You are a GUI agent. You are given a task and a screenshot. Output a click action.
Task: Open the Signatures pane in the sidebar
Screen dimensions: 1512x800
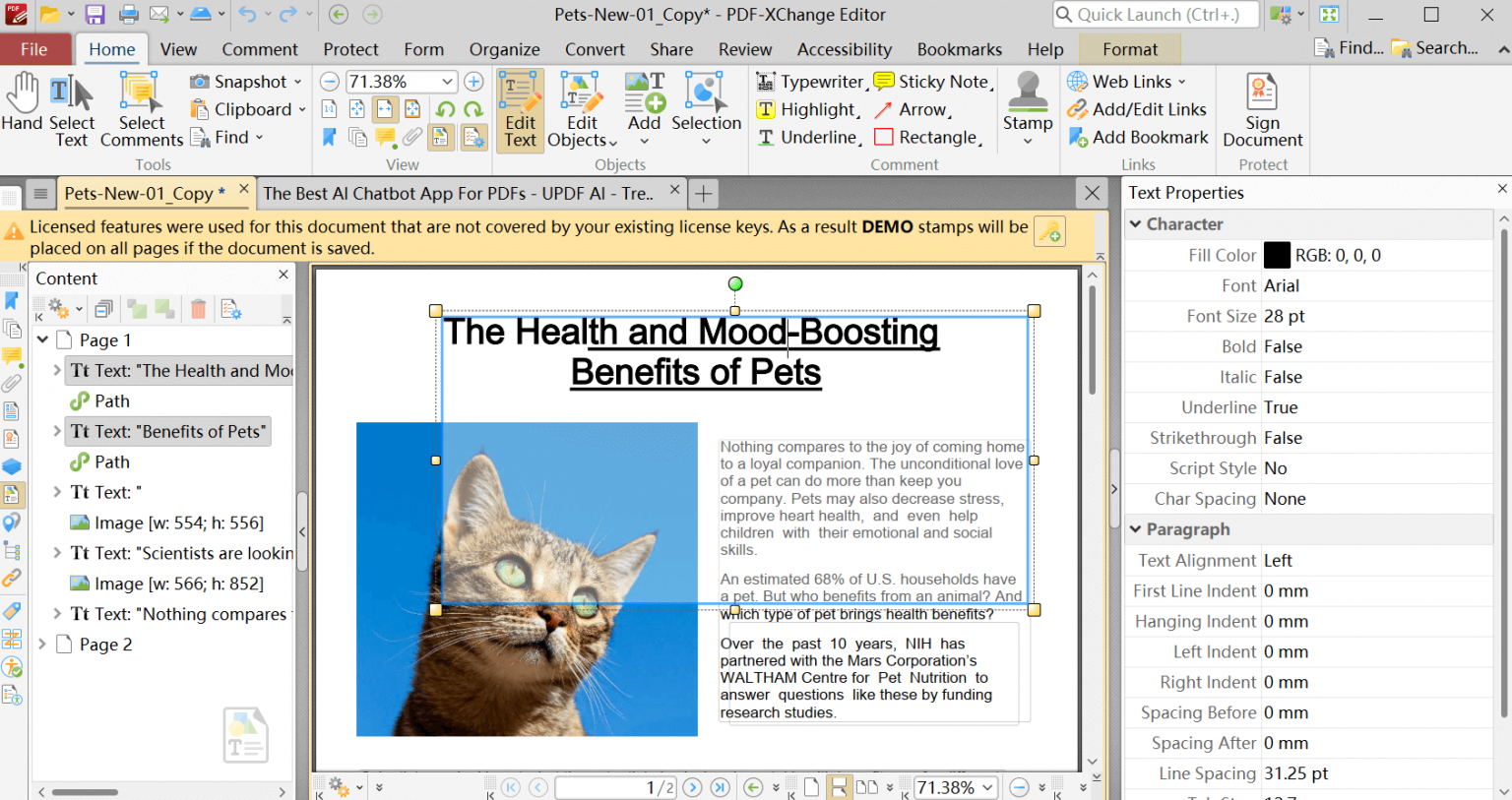[x=12, y=438]
